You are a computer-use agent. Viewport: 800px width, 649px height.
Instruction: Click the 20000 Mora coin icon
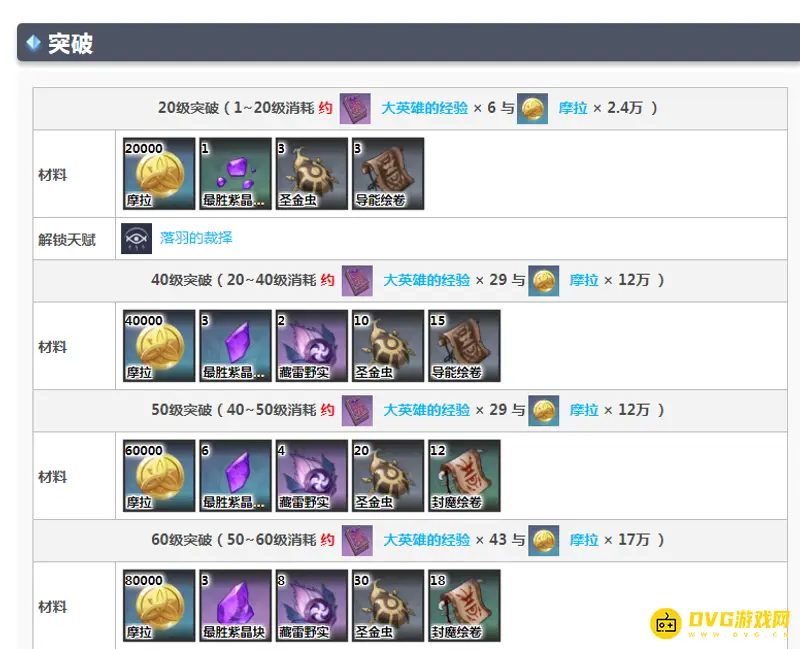(159, 173)
